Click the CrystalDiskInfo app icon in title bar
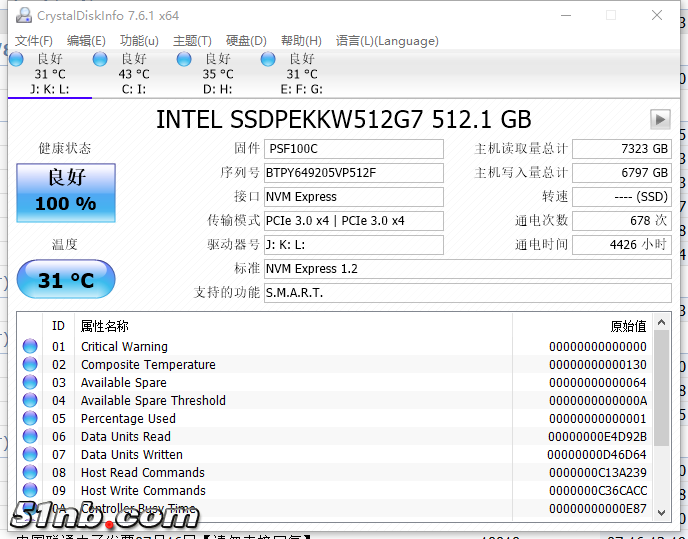688x539 pixels. point(21,16)
